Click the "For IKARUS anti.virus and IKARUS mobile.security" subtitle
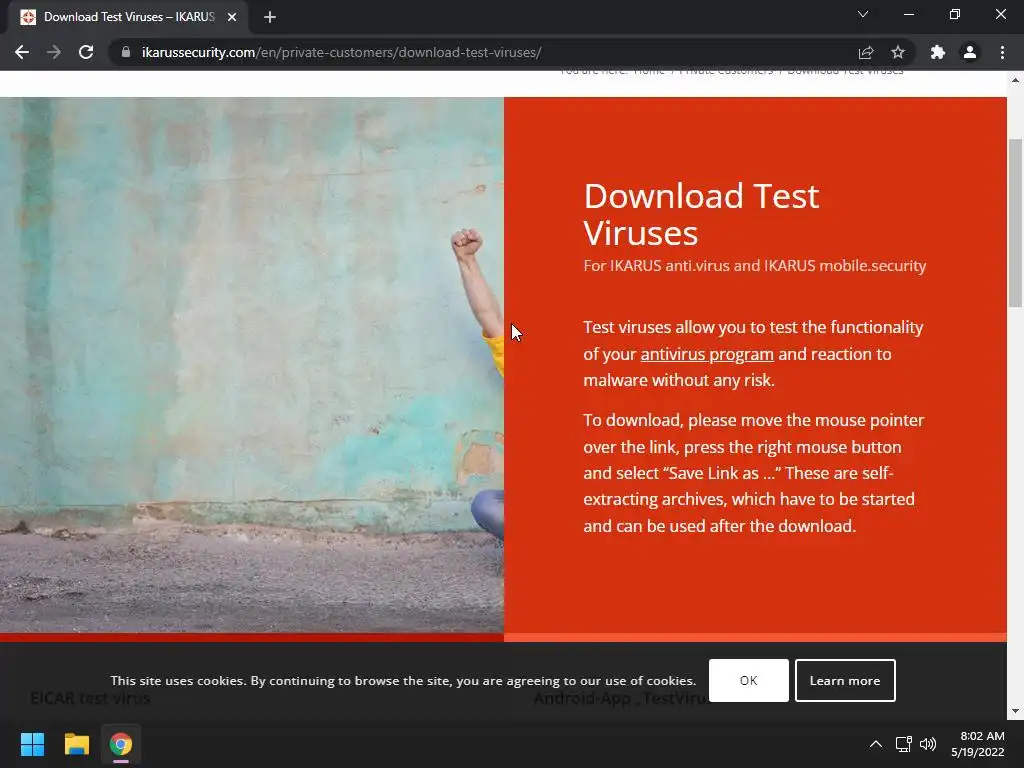 click(x=754, y=266)
